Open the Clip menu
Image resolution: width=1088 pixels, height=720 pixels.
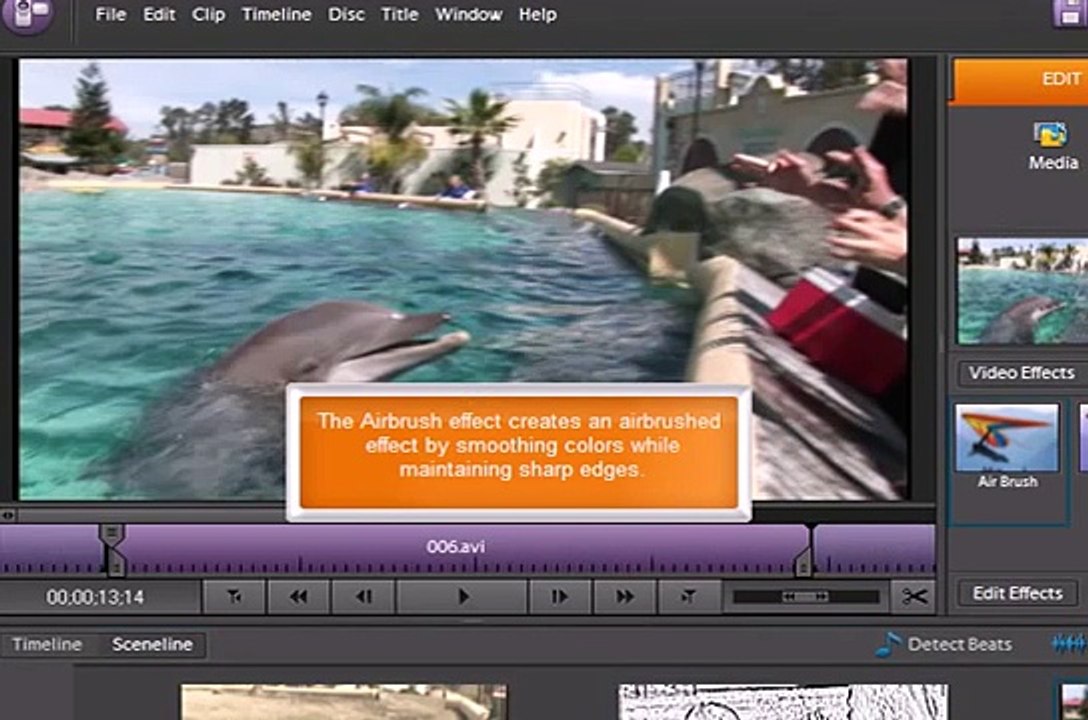(208, 15)
